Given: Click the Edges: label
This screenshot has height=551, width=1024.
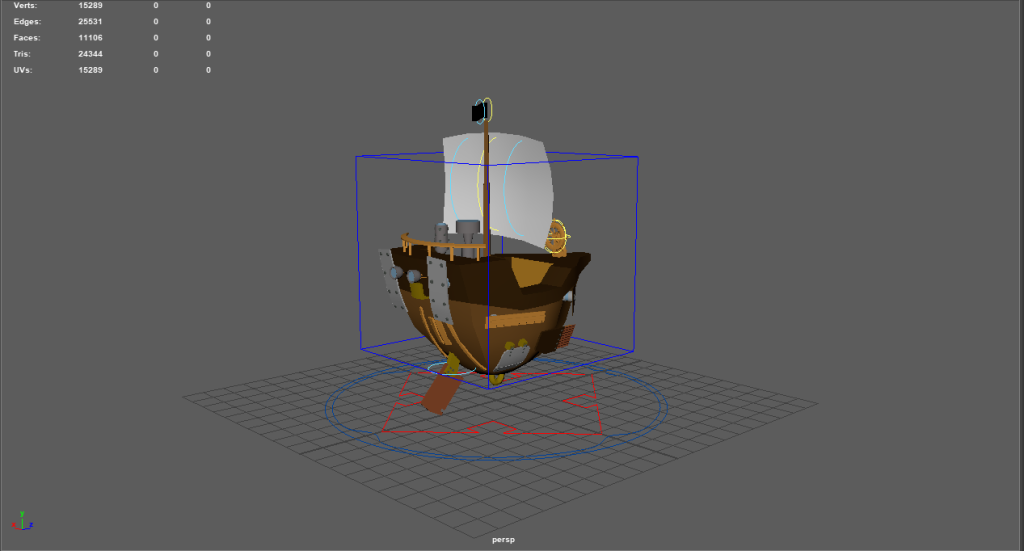Looking at the screenshot, I should tap(27, 22).
